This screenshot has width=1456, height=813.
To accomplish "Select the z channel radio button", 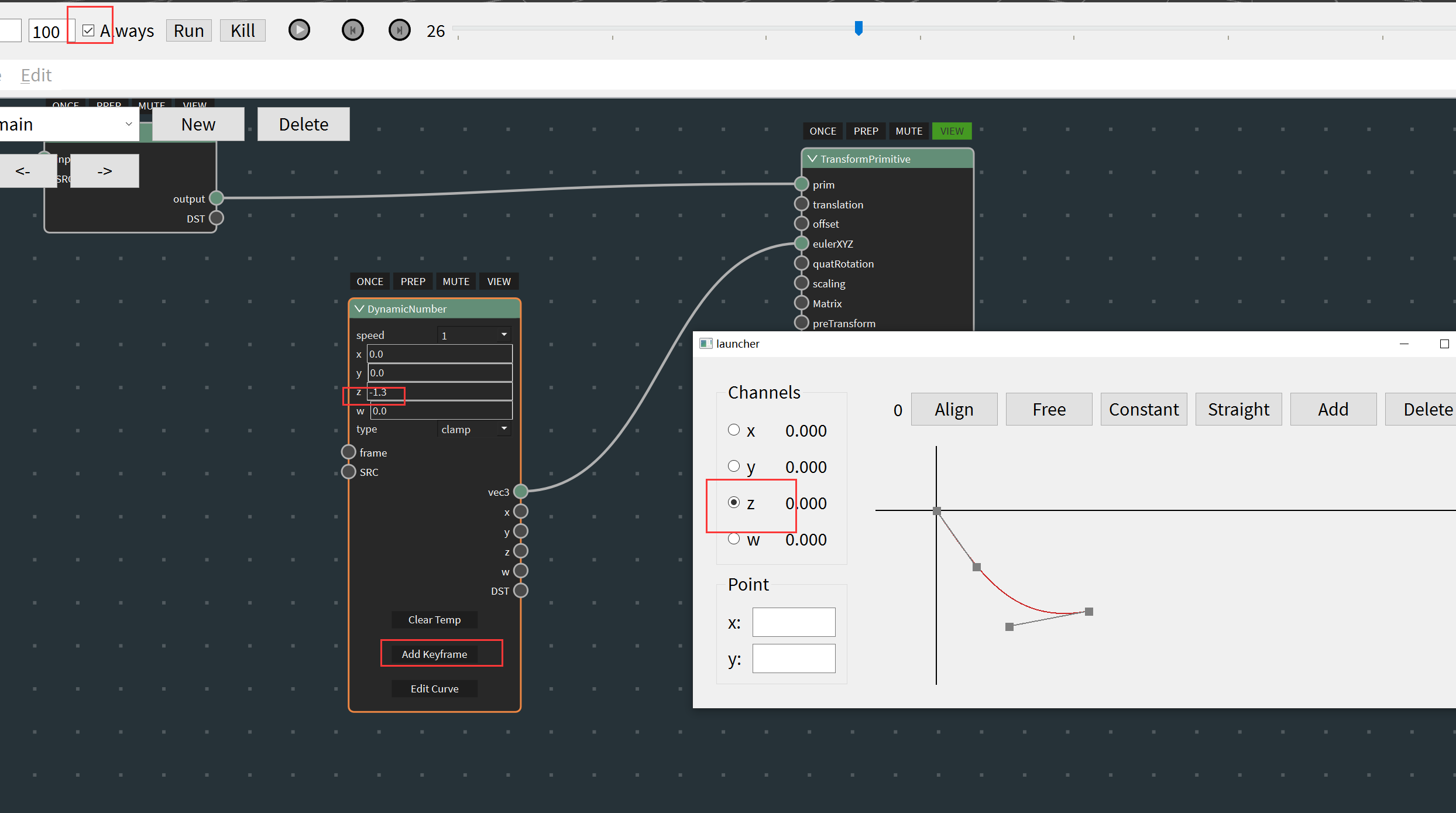I will point(734,502).
